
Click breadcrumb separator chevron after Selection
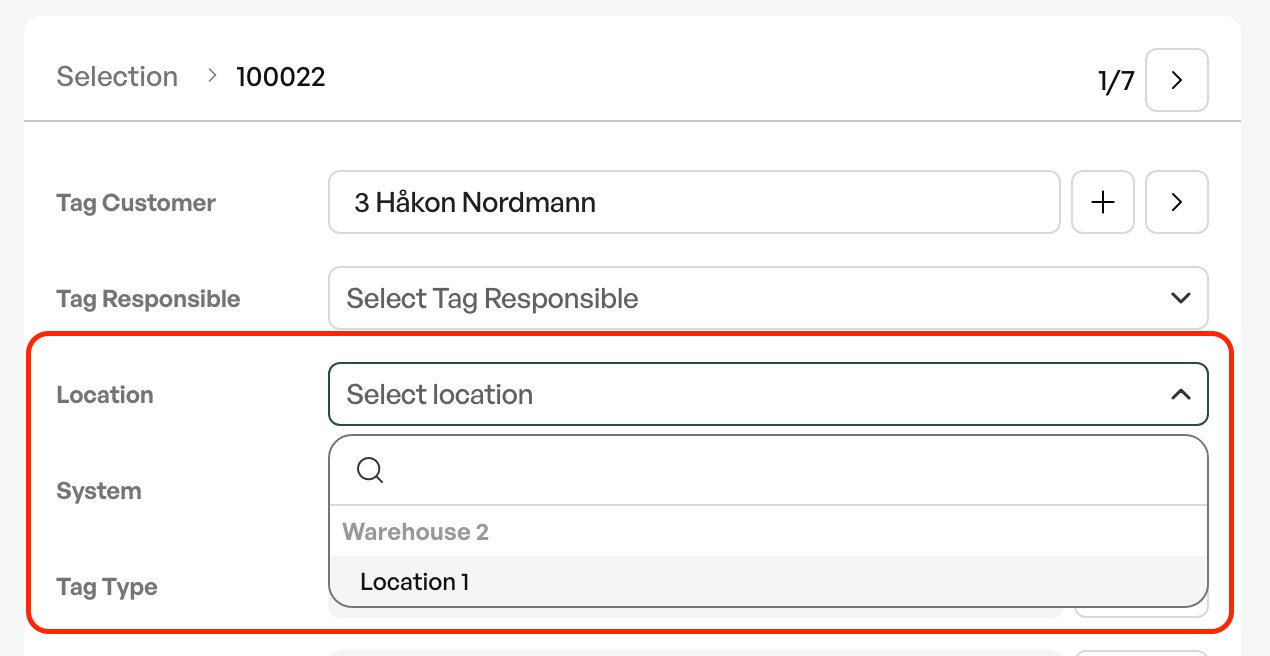[212, 75]
